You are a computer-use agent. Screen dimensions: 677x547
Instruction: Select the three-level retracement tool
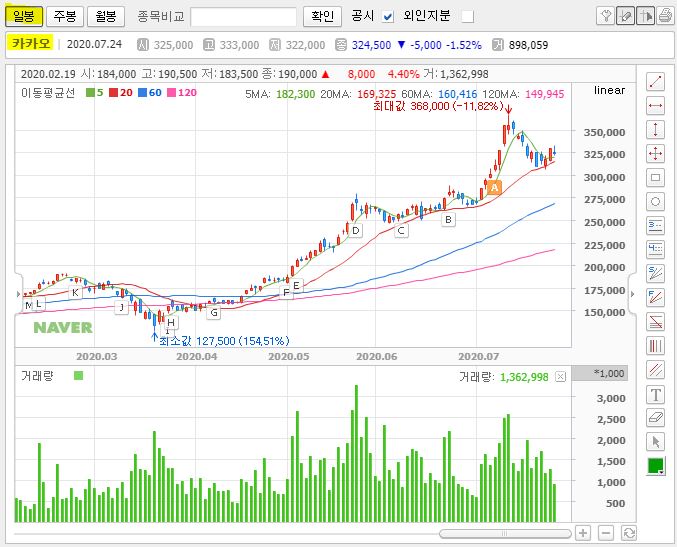click(x=655, y=225)
